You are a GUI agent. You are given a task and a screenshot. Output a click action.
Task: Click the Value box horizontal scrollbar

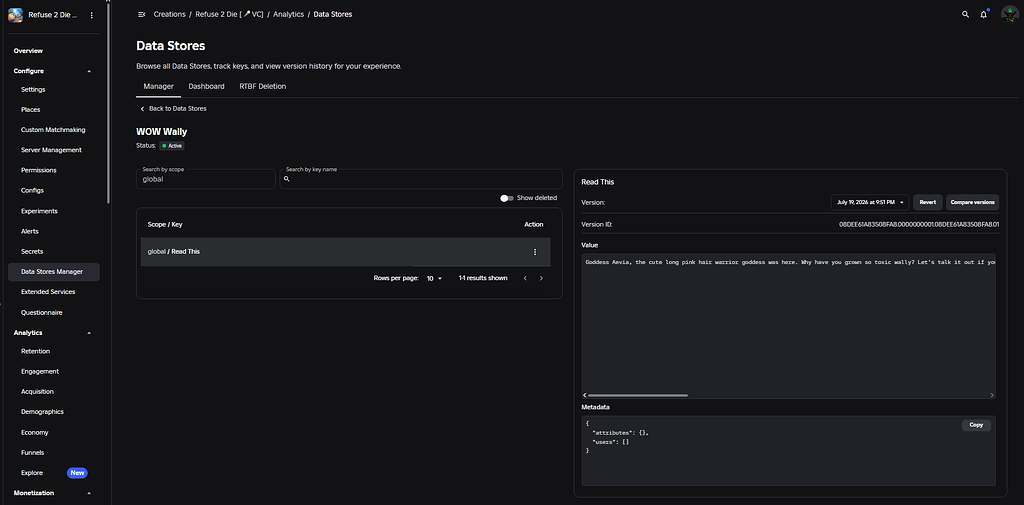(x=637, y=395)
